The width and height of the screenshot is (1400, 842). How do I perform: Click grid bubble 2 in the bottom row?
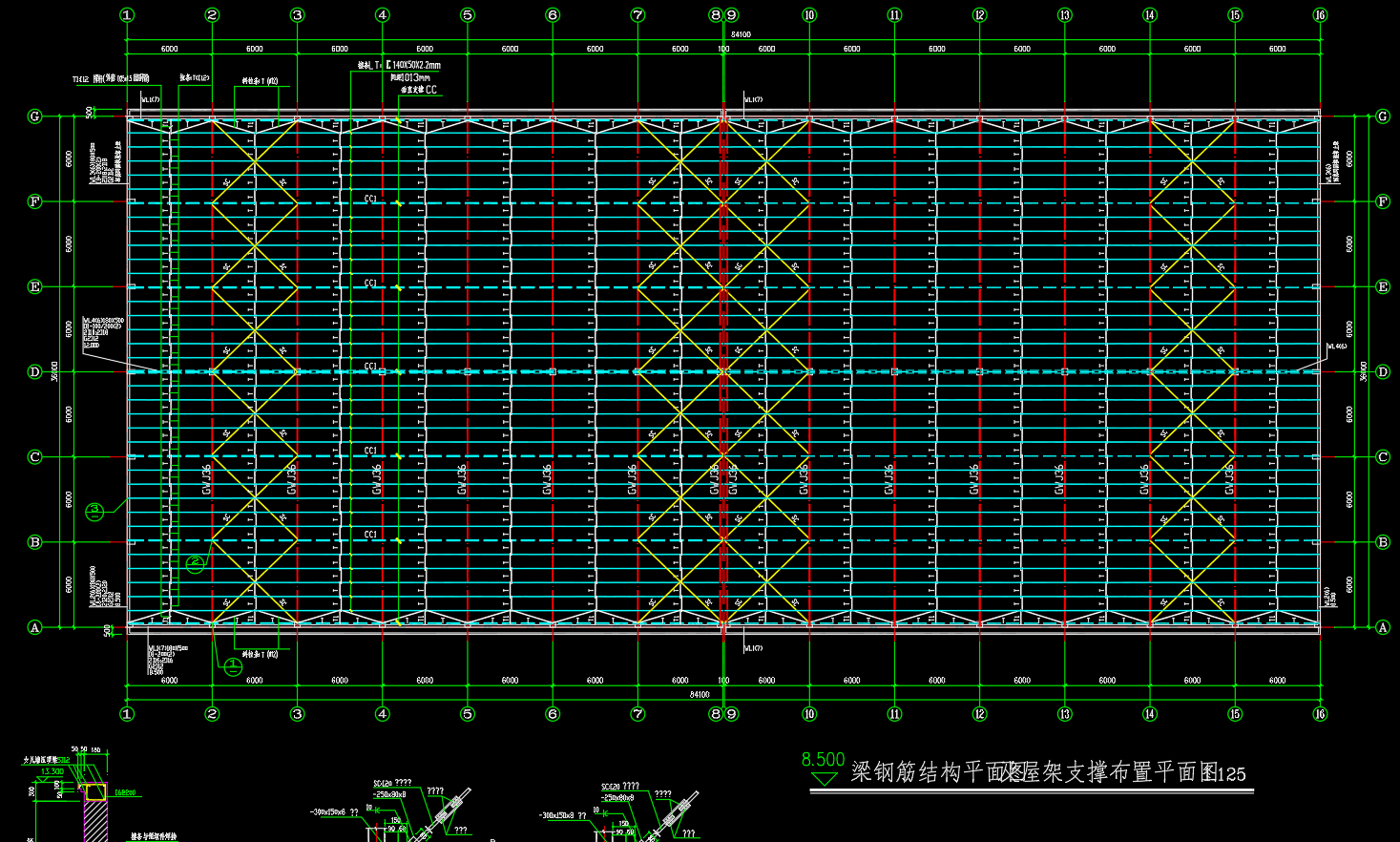pos(212,714)
